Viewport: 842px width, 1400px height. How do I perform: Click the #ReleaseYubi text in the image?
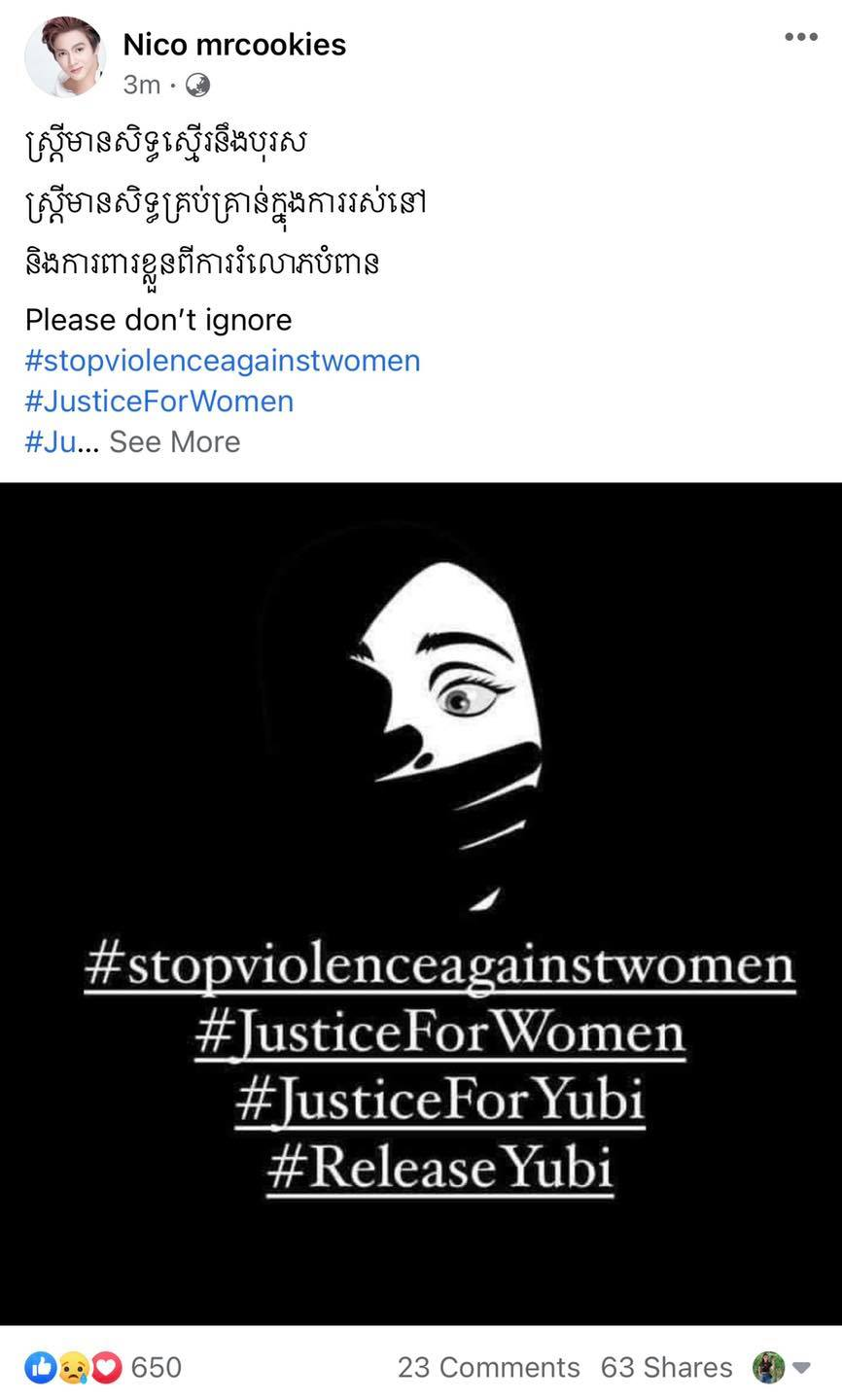tap(439, 1168)
